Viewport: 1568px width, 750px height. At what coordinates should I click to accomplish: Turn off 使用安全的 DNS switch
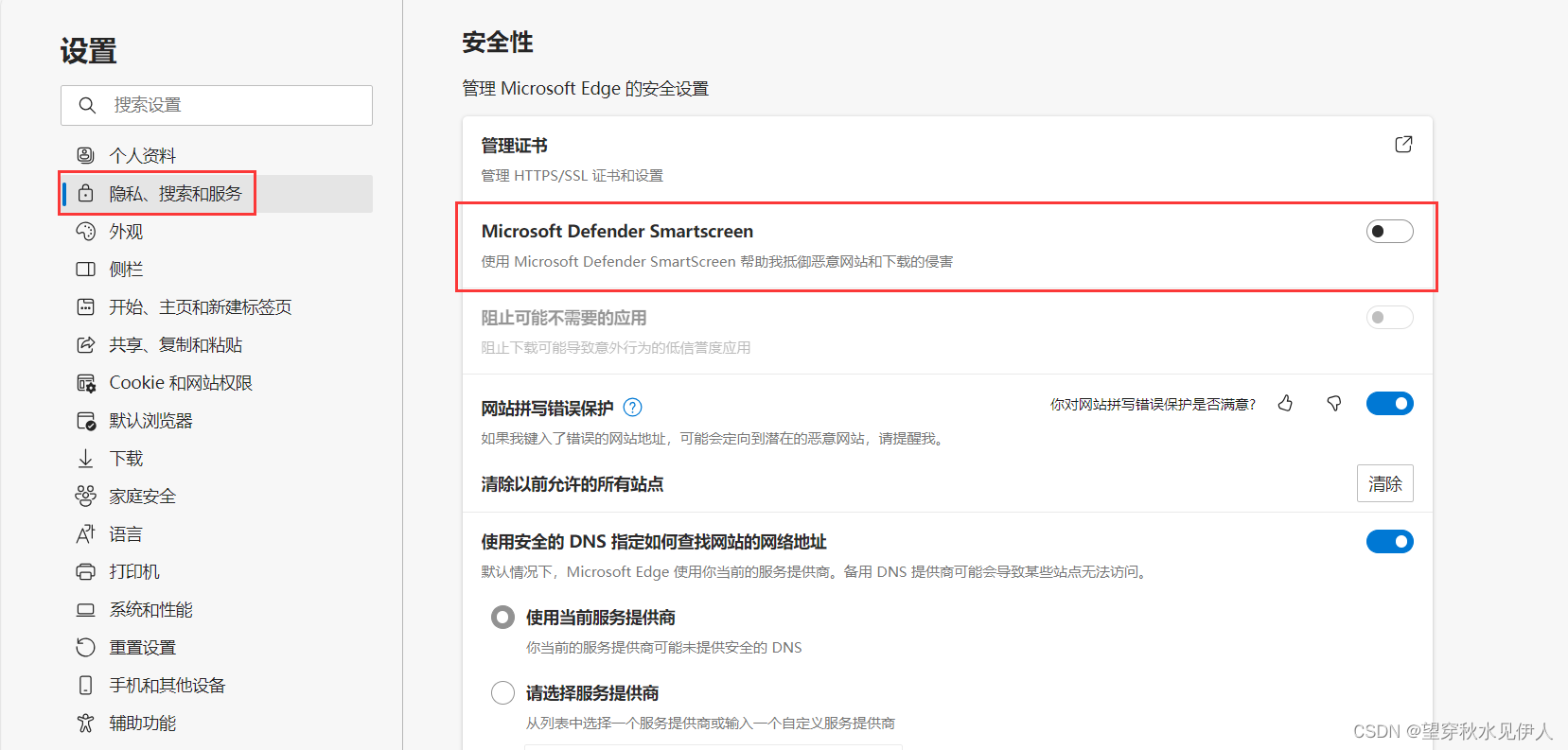(1389, 541)
